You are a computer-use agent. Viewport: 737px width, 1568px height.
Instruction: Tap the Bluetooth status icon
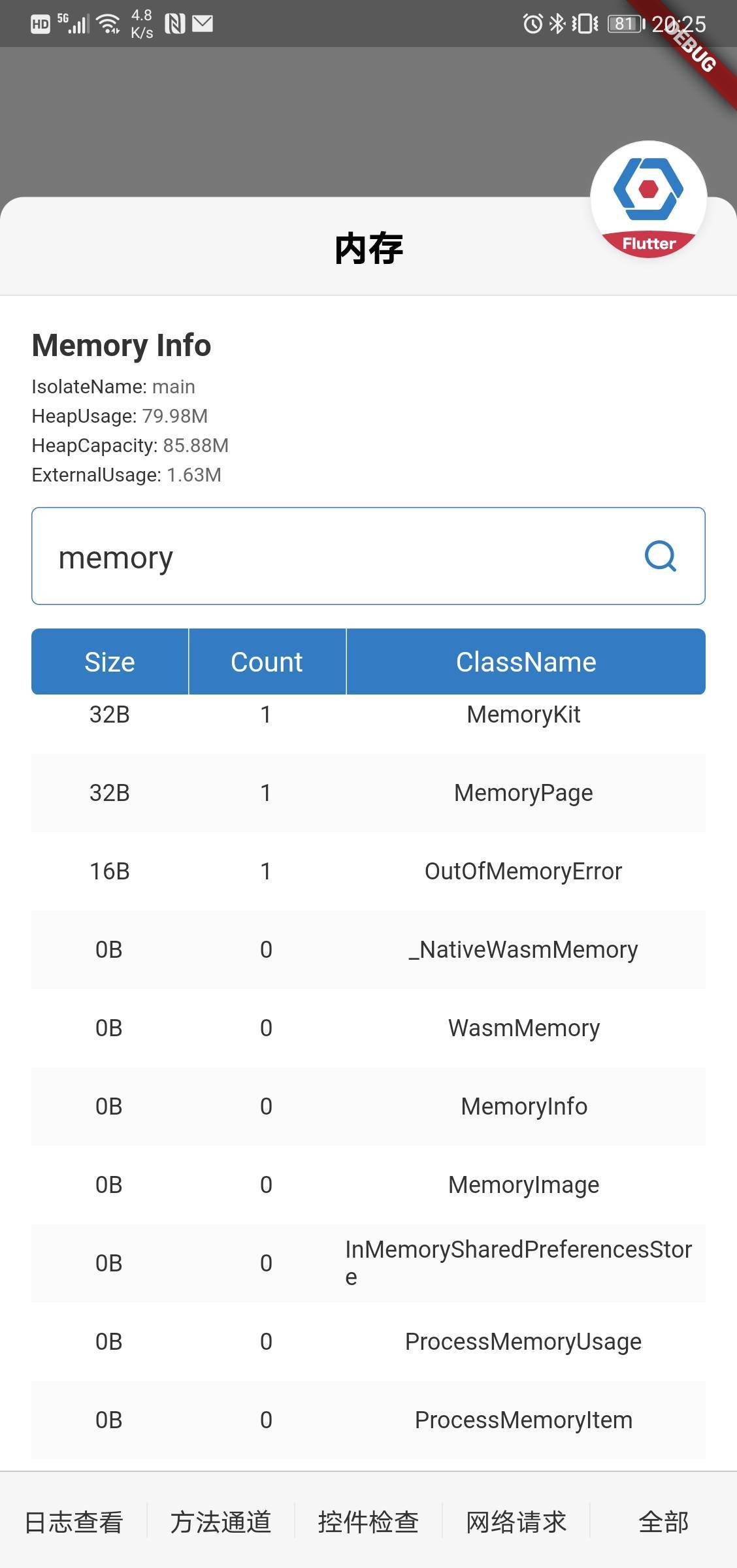[557, 24]
